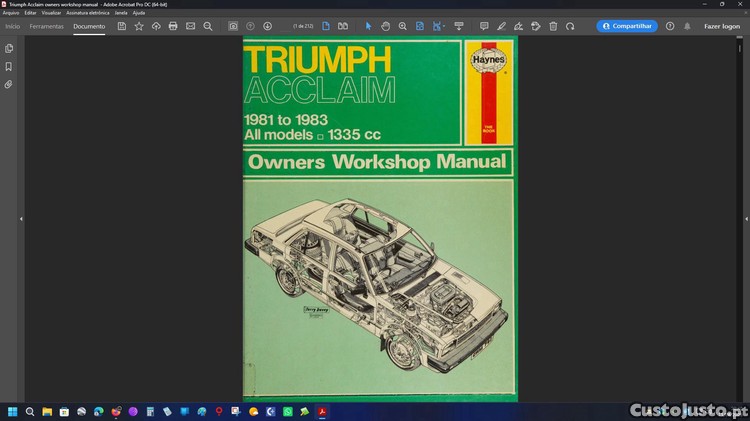
Task: Open the Janela menu
Action: coord(121,13)
